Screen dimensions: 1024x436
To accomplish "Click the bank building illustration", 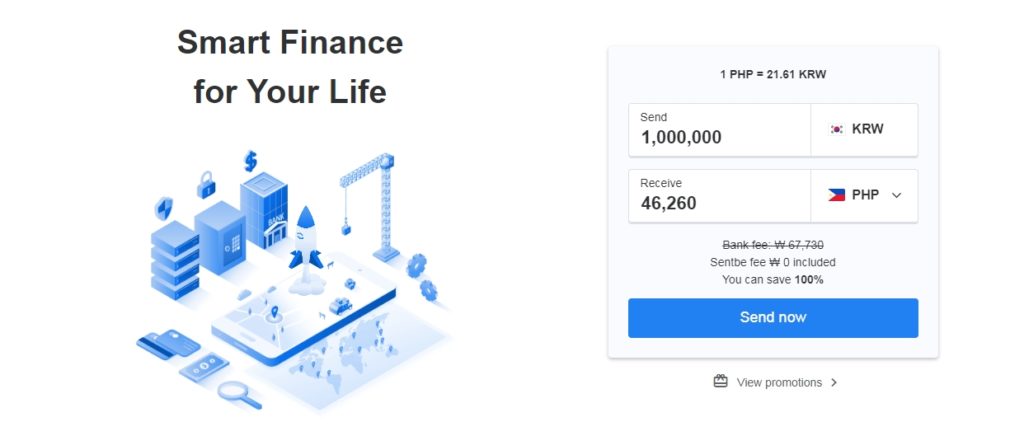I will coord(264,210).
